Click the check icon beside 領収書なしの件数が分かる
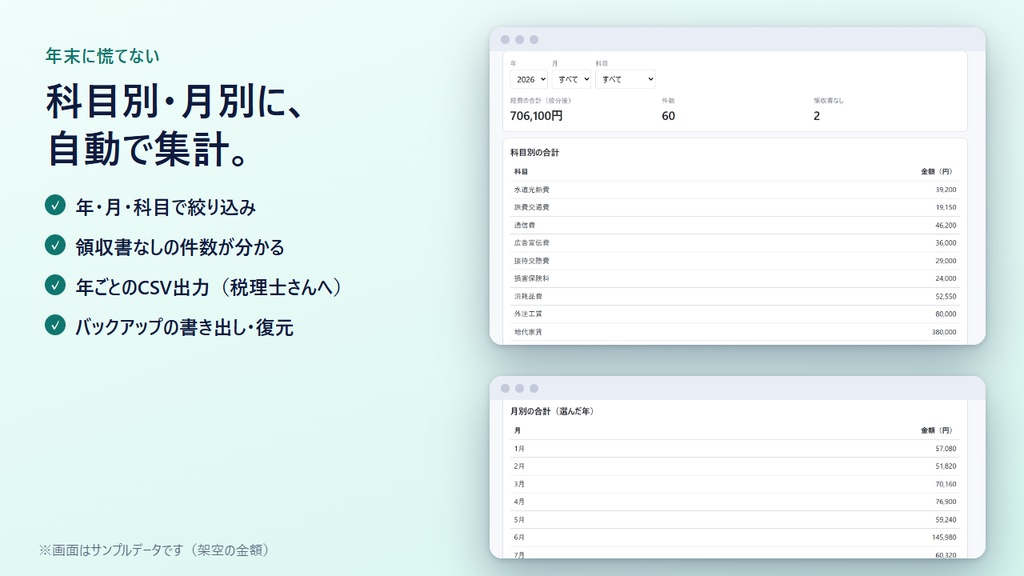Screen dimensions: 1024x576 pyautogui.click(x=56, y=245)
